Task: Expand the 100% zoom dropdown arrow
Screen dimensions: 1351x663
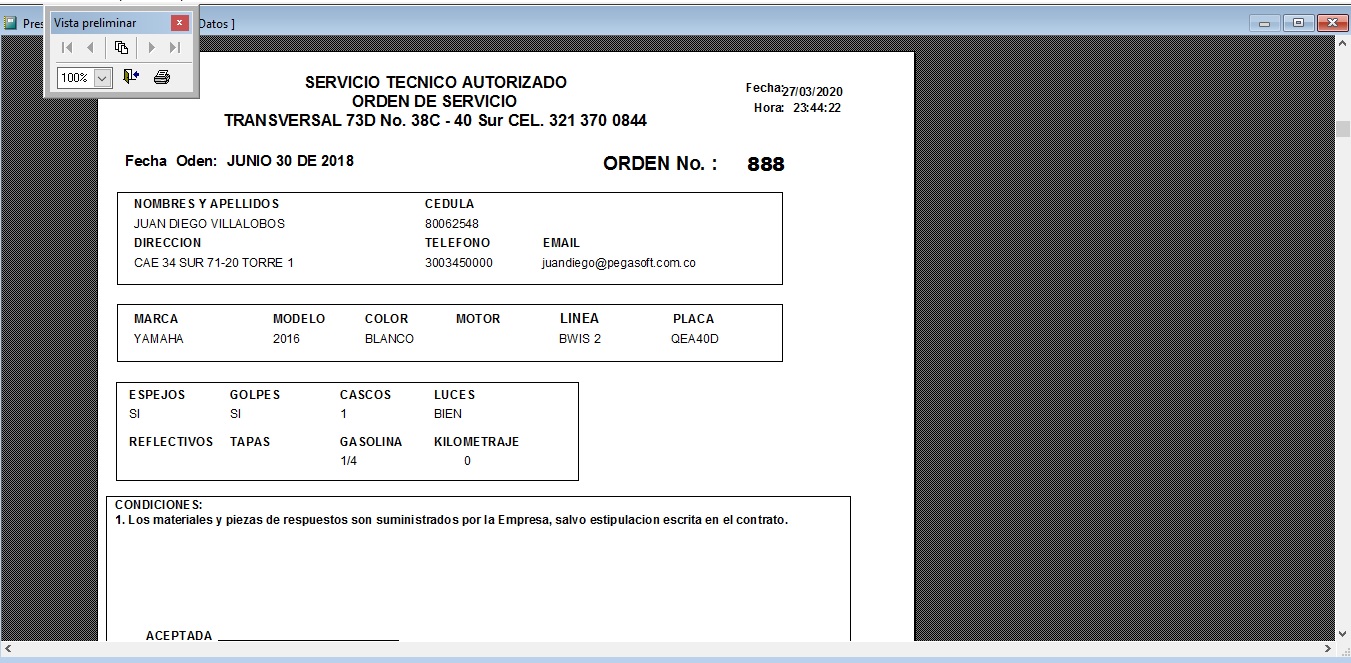Action: [102, 78]
